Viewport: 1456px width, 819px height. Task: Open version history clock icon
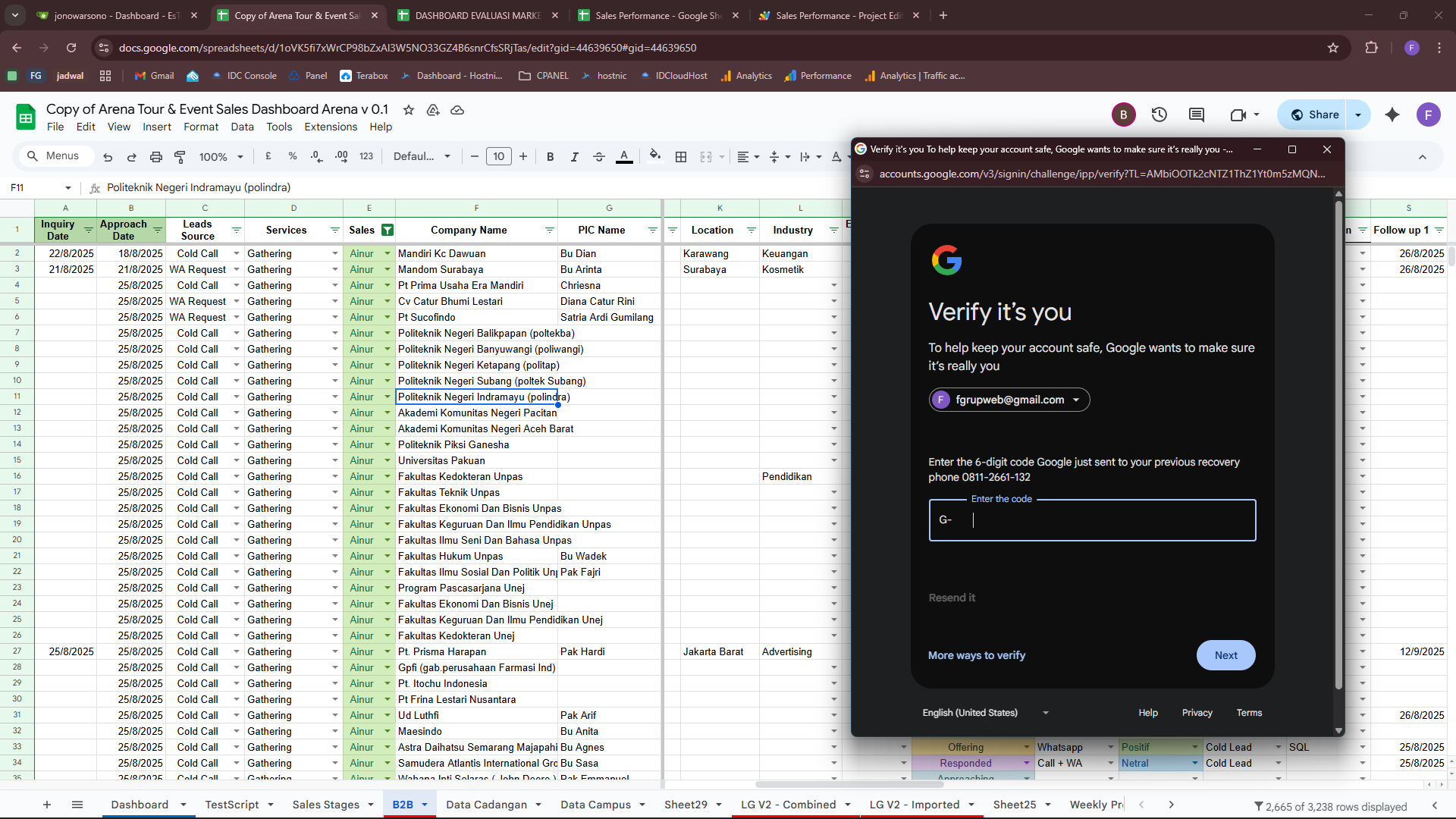(x=1159, y=115)
